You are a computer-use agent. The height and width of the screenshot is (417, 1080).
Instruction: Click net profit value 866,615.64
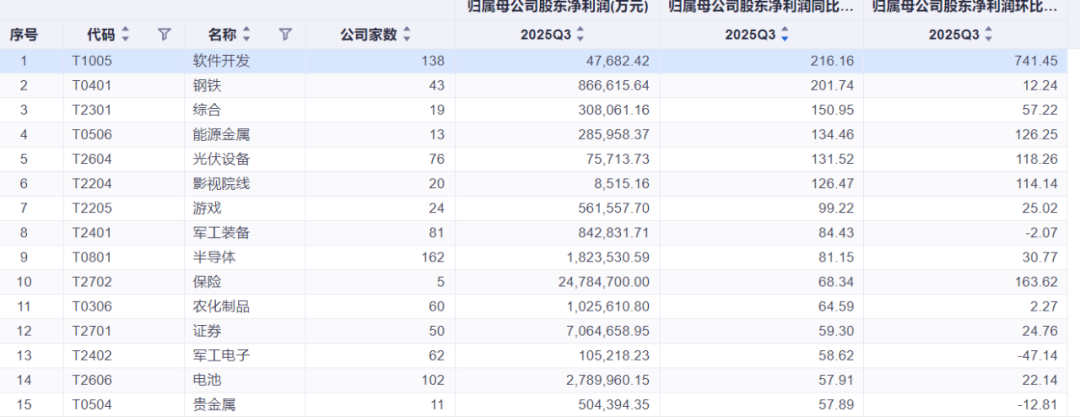[x=614, y=85]
